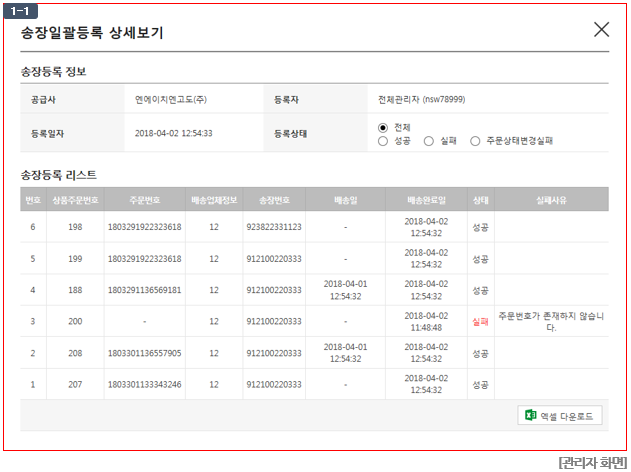
Task: Close the 송장일괄등록 상세보기 dialog
Action: pyautogui.click(x=601, y=29)
